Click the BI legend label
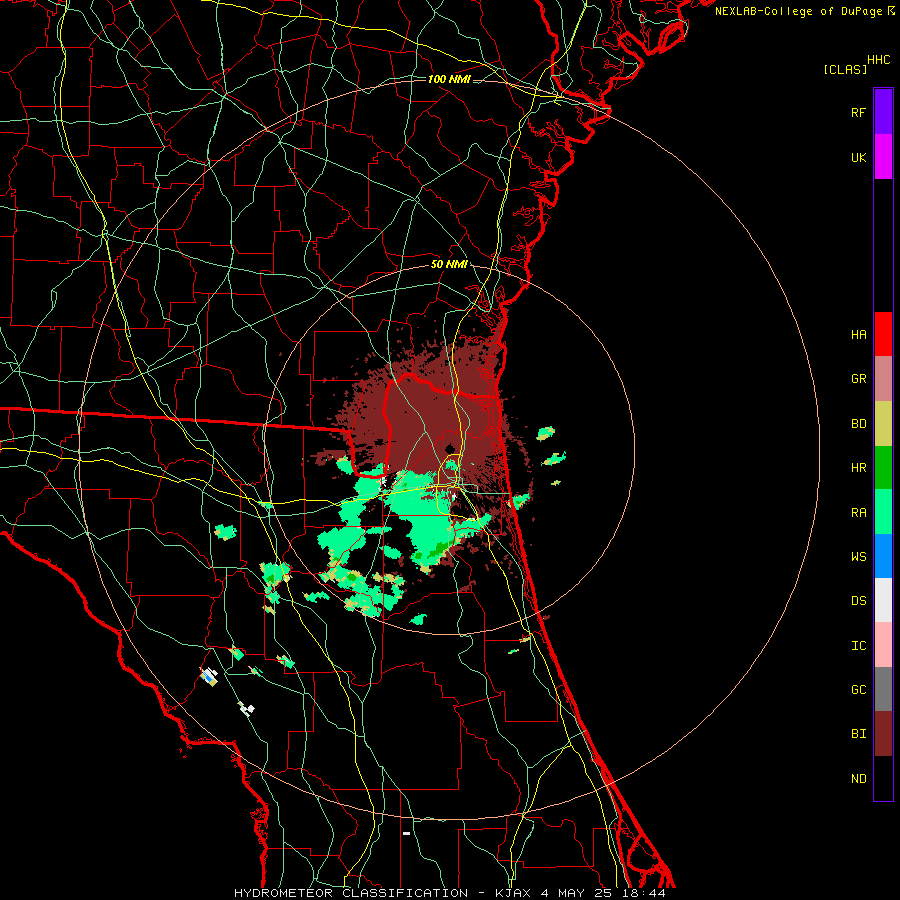900x900 pixels. pyautogui.click(x=858, y=734)
